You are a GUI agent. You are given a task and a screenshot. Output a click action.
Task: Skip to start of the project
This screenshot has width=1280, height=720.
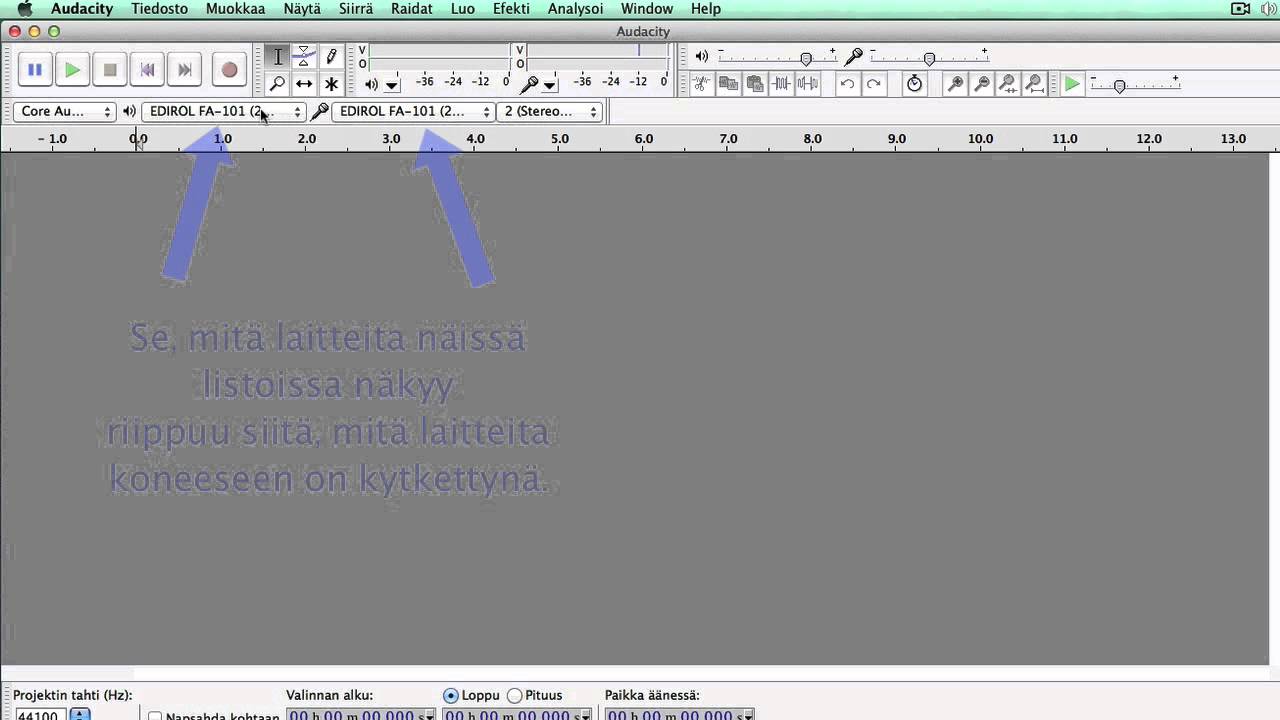(x=147, y=70)
